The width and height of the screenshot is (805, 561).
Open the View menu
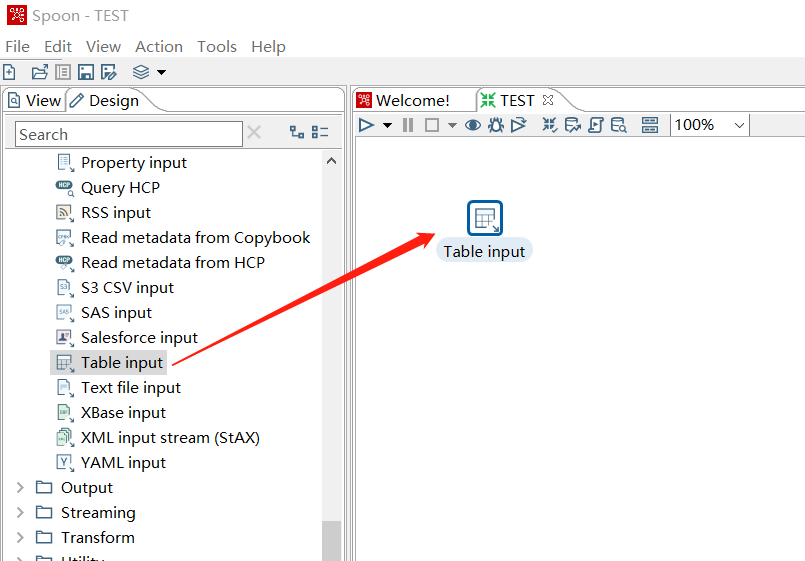[x=103, y=47]
